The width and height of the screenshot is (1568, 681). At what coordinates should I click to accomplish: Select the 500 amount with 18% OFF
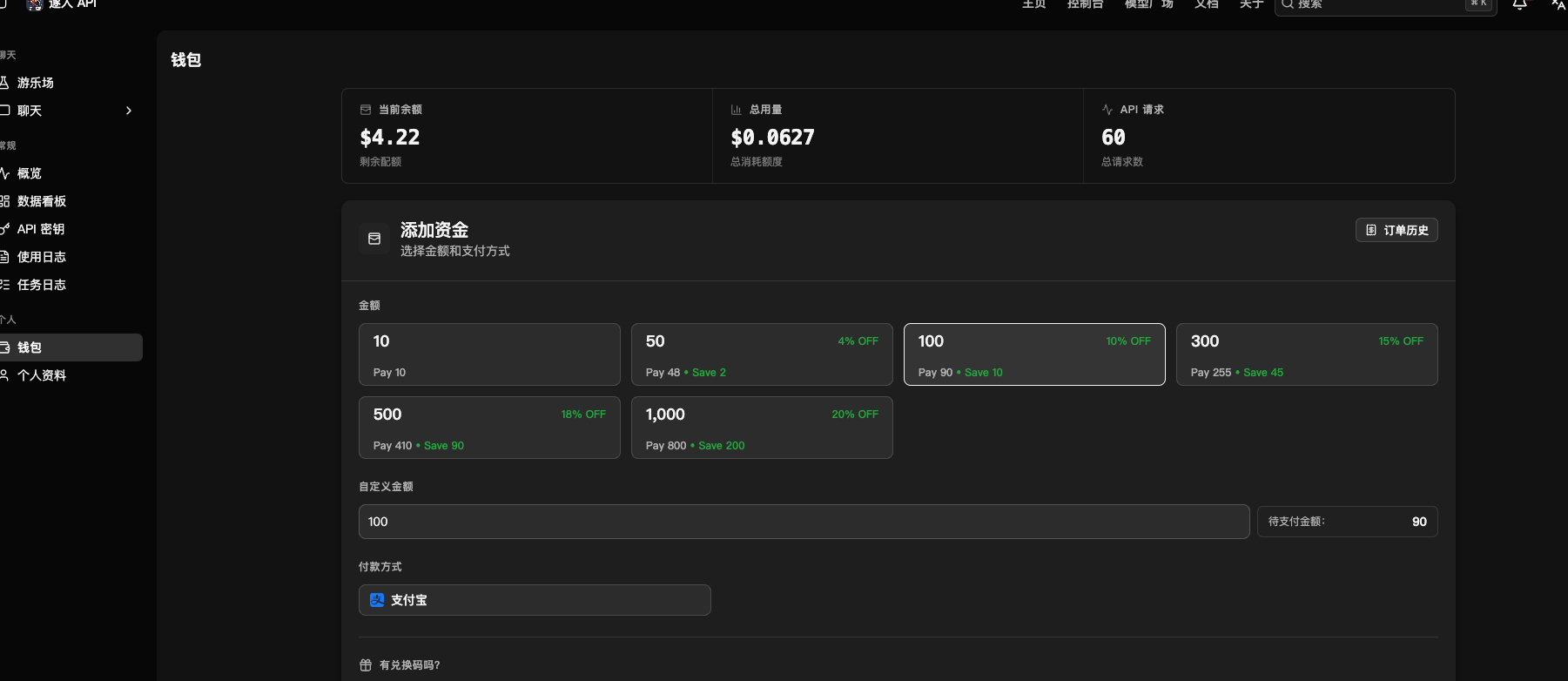[x=489, y=428]
